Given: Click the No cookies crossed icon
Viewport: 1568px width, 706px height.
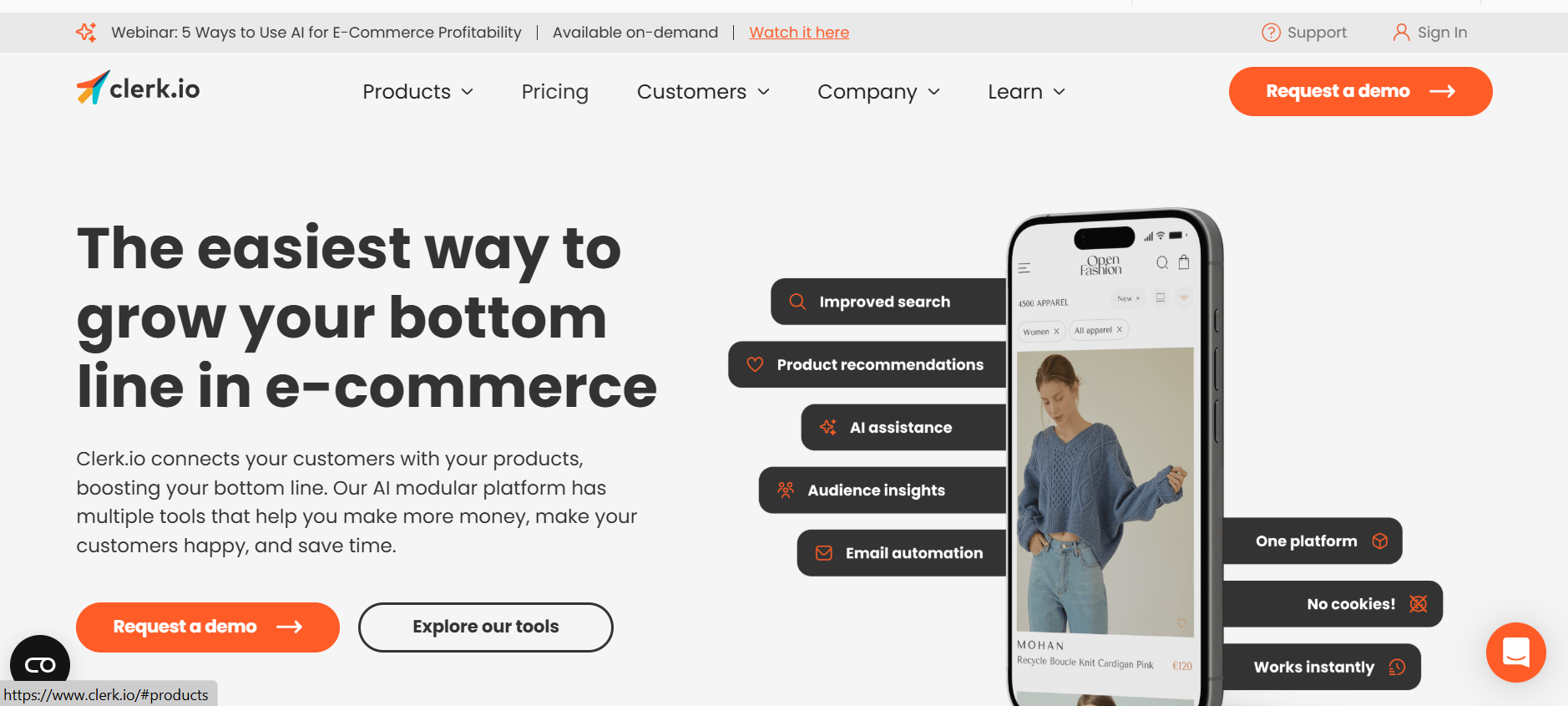Looking at the screenshot, I should 1418,603.
